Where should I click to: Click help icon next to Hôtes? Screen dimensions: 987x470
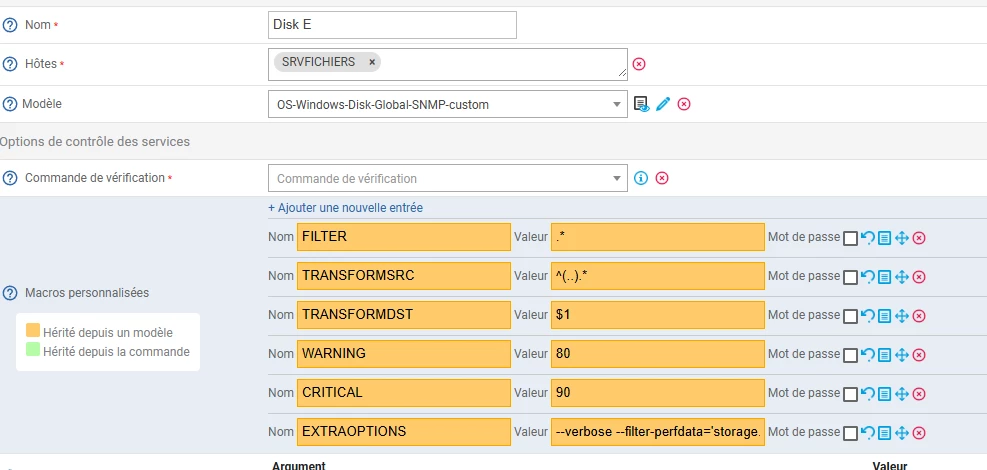11,64
